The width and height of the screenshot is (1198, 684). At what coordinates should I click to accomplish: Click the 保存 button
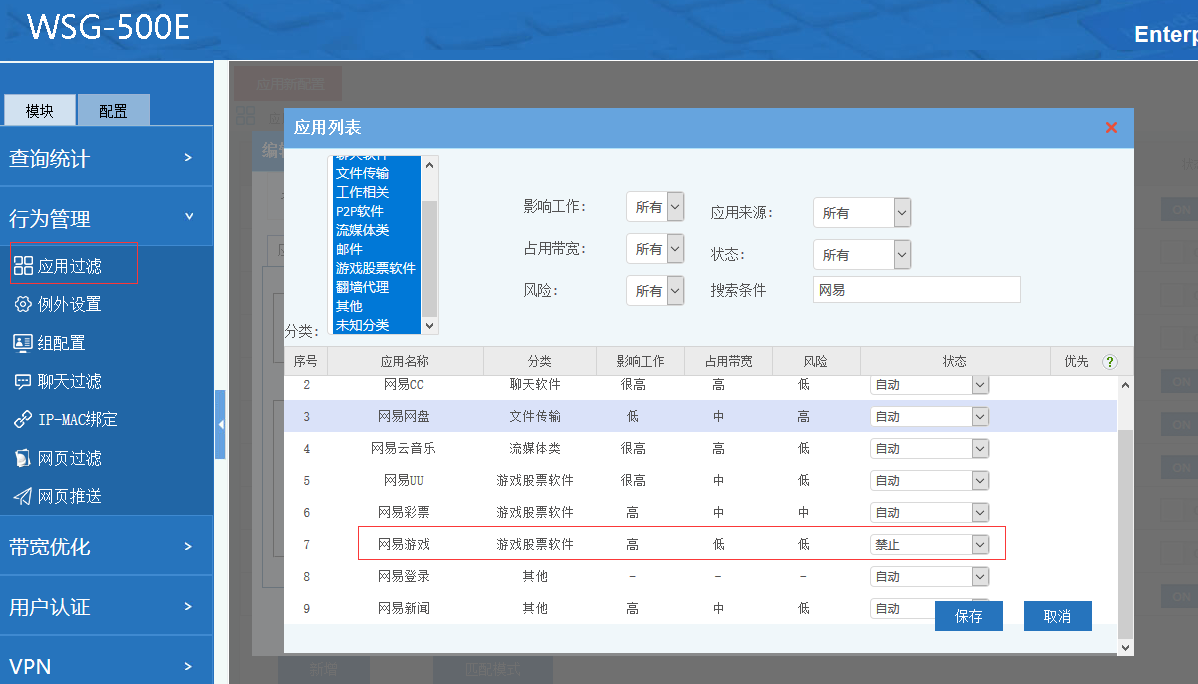pos(968,616)
